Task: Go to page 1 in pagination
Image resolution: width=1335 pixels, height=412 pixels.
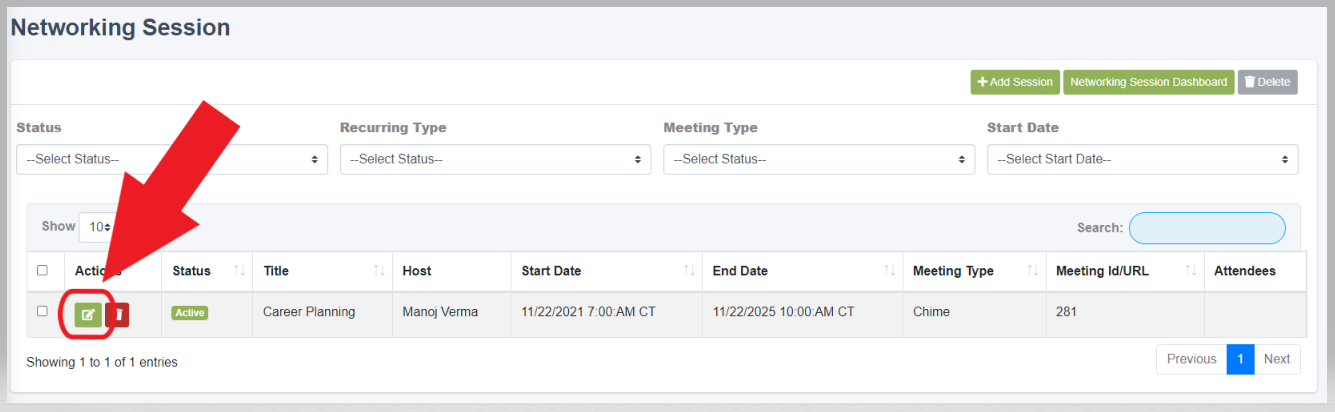Action: click(1240, 359)
